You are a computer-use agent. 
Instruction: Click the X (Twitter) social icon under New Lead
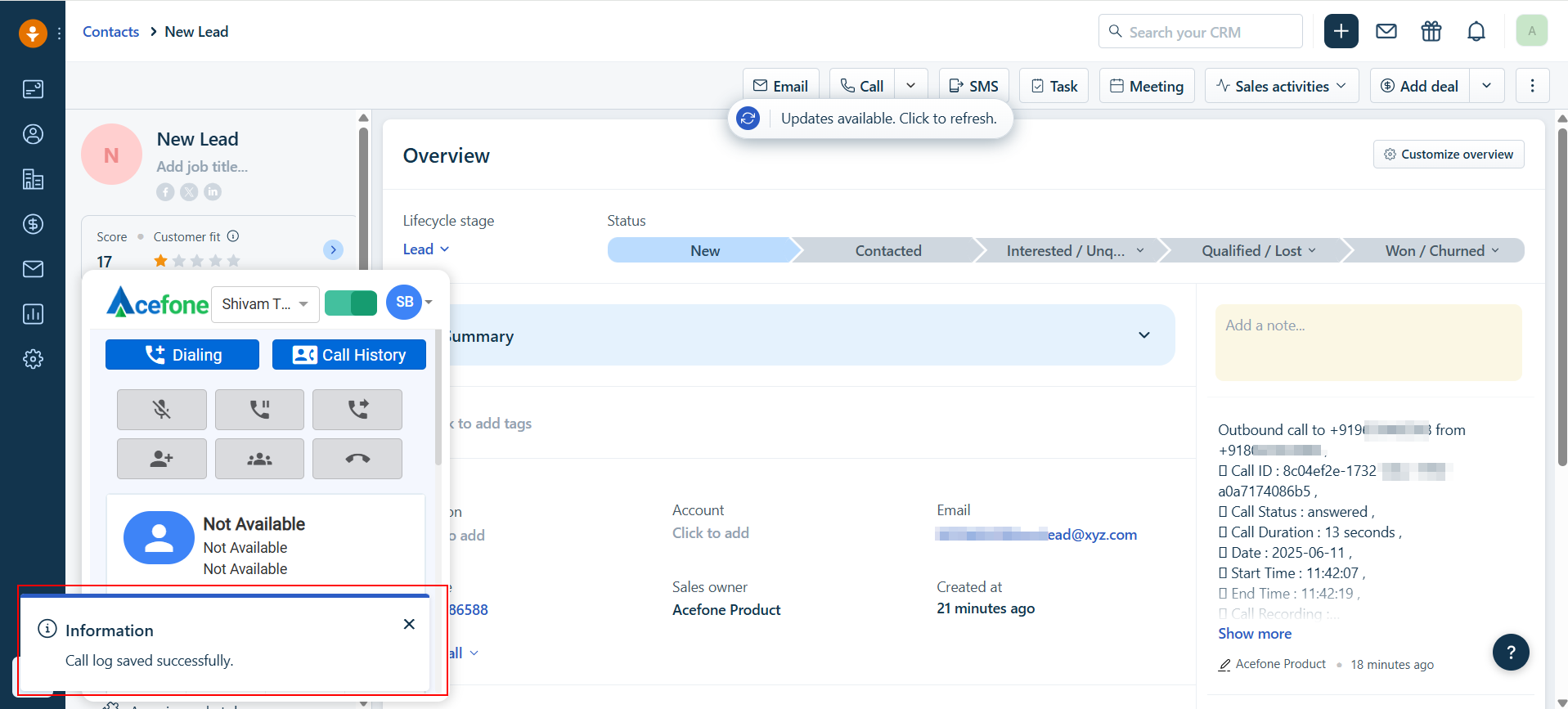click(x=189, y=191)
